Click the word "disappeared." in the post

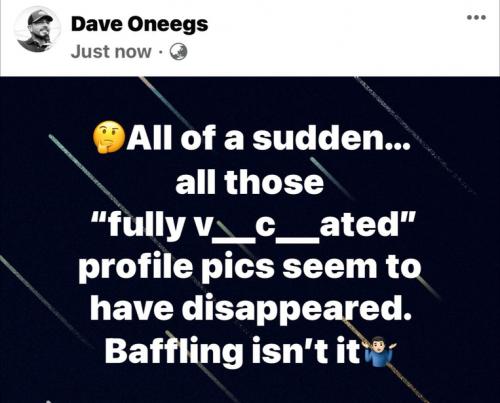pyautogui.click(x=297, y=309)
